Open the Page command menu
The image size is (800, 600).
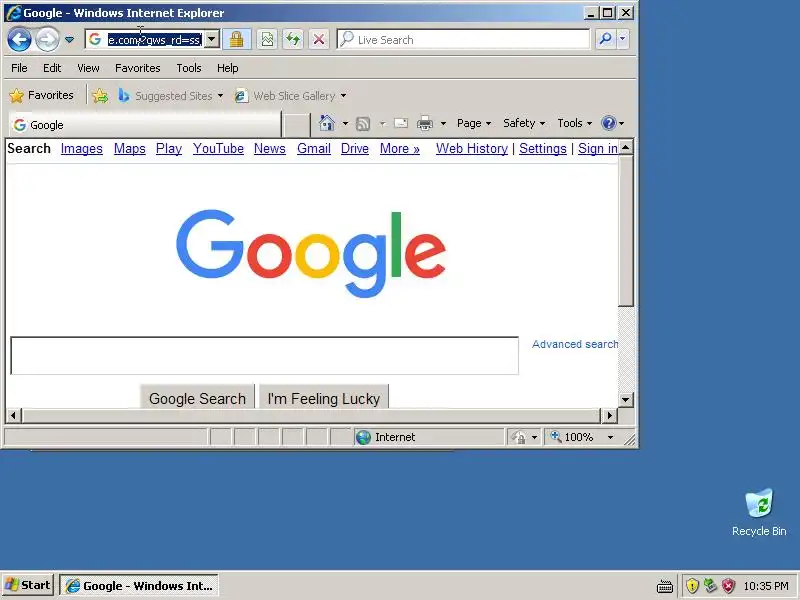pos(473,123)
